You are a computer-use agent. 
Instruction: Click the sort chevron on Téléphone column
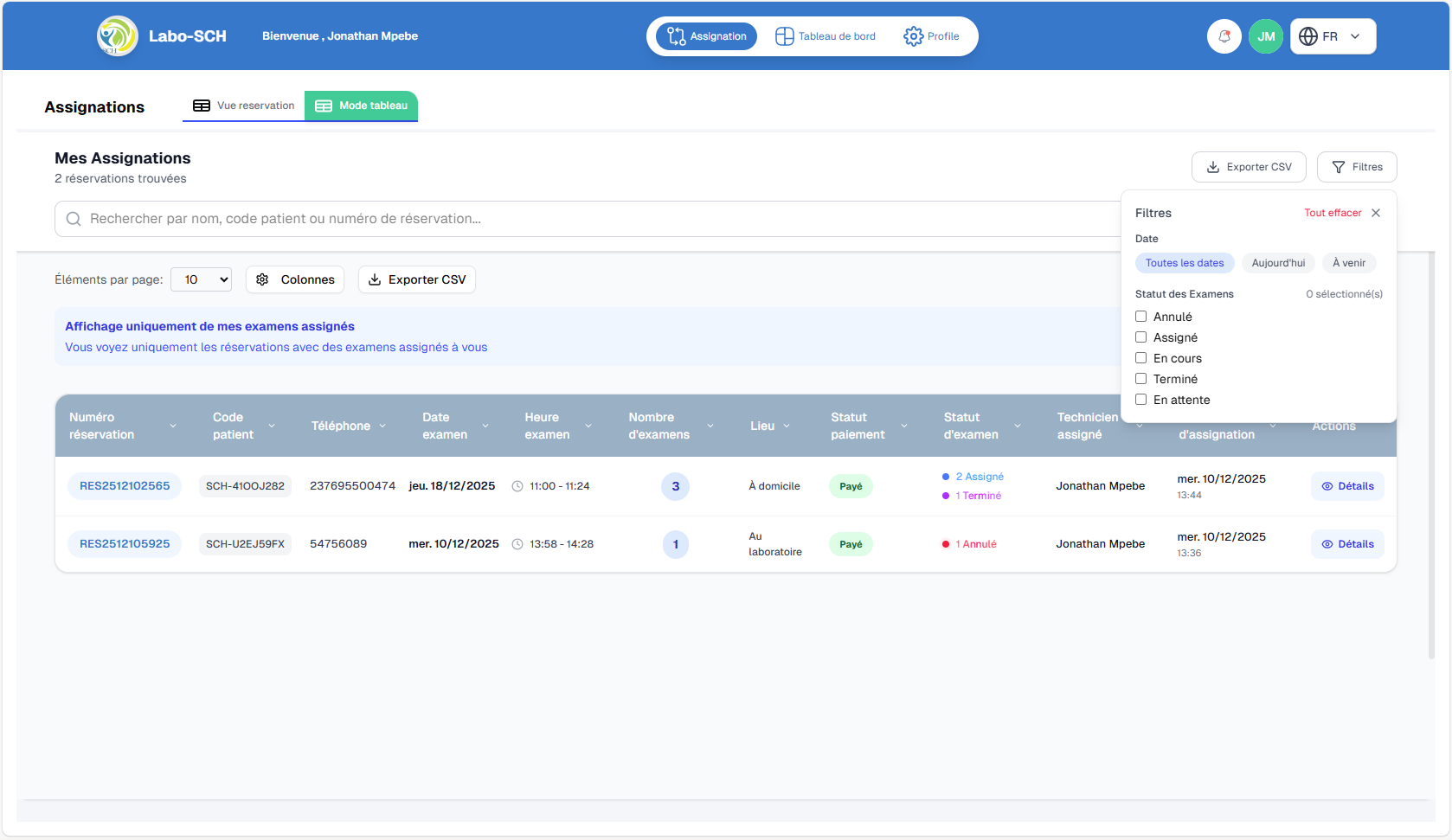pos(382,426)
